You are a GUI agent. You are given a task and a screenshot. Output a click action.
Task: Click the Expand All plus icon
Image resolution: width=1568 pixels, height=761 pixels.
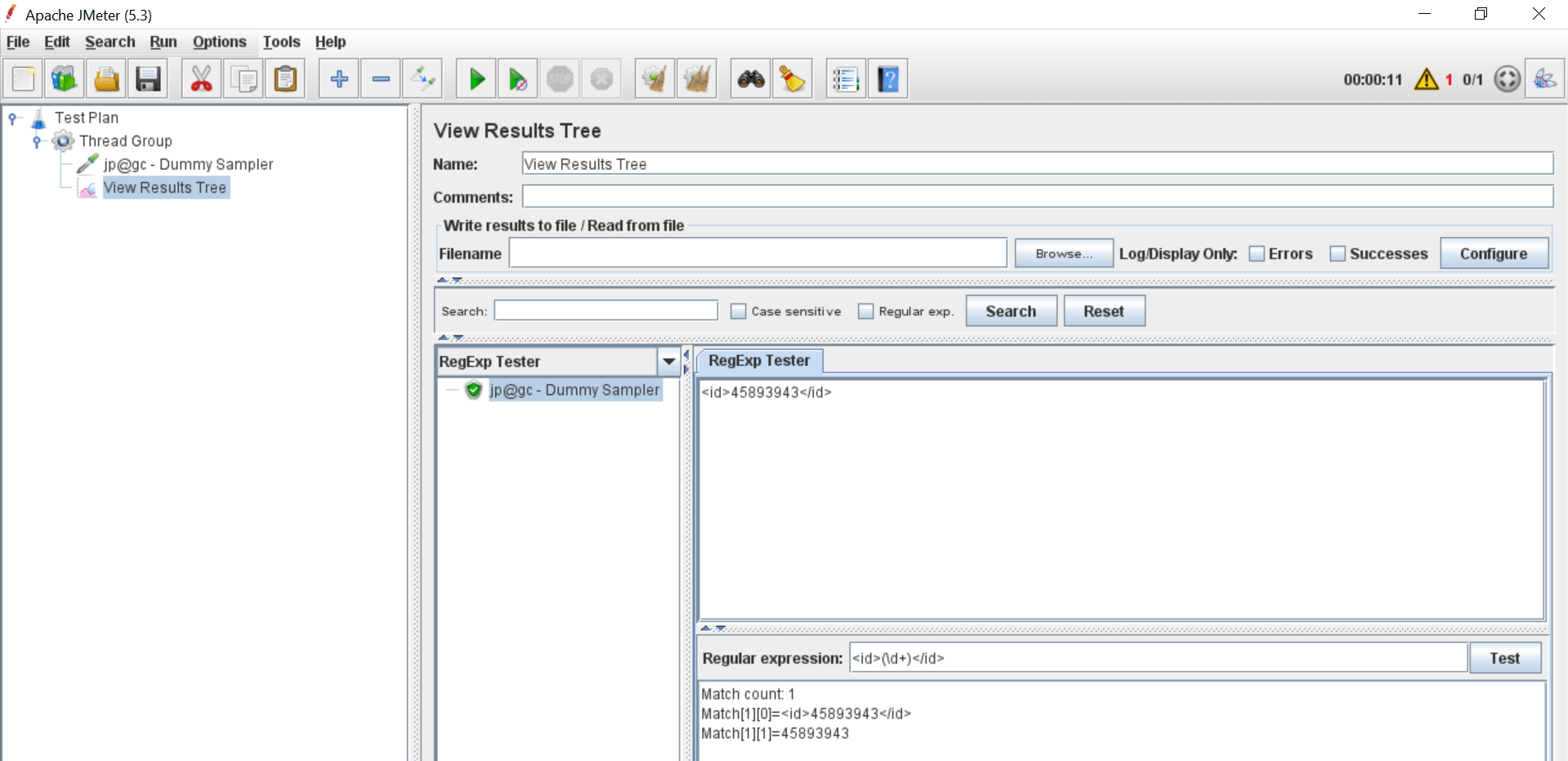(x=339, y=79)
